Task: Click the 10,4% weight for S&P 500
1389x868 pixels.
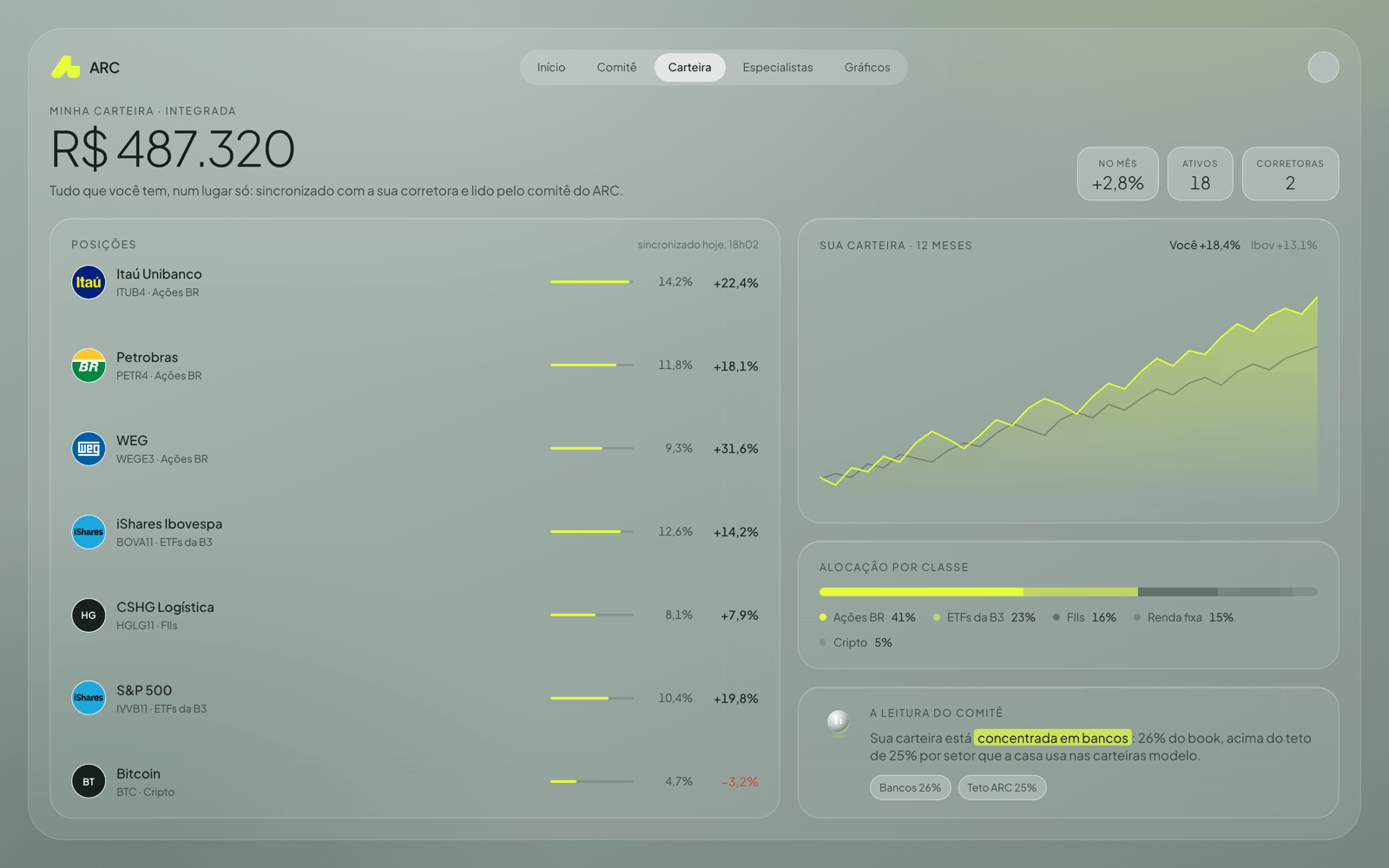Action: pyautogui.click(x=675, y=698)
